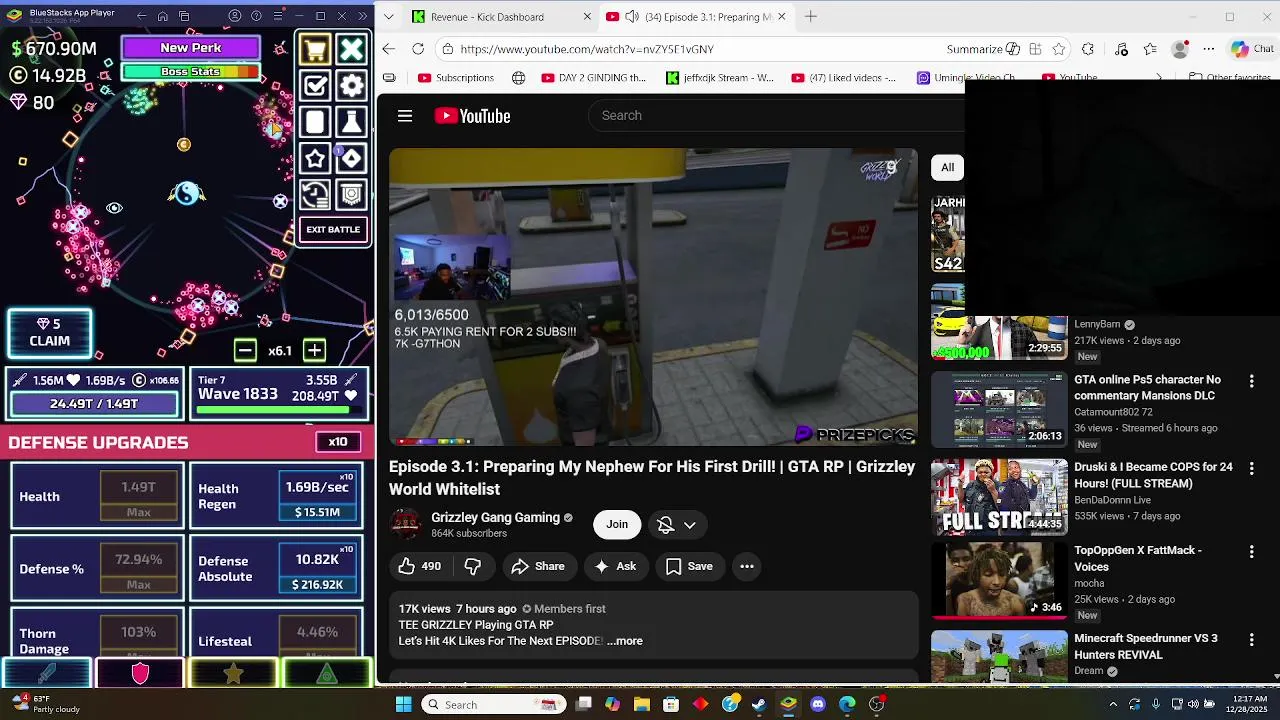This screenshot has width=1280, height=720.
Task: Decrease game speed with minus button
Action: 245,350
